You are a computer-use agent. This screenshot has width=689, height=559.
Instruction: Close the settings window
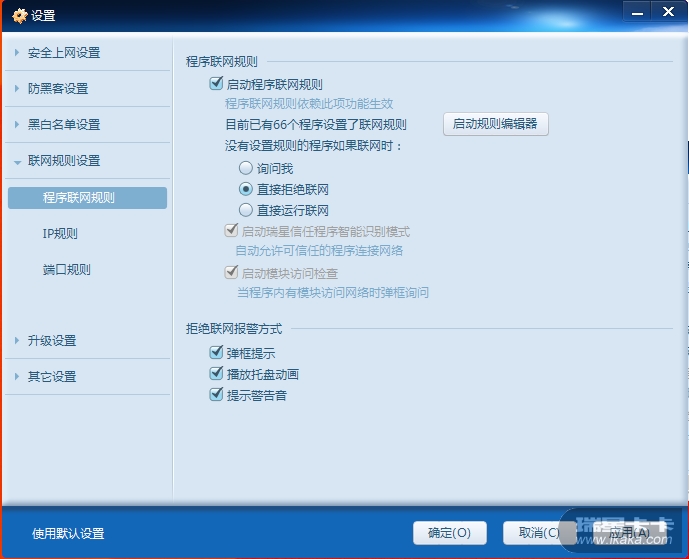668,11
